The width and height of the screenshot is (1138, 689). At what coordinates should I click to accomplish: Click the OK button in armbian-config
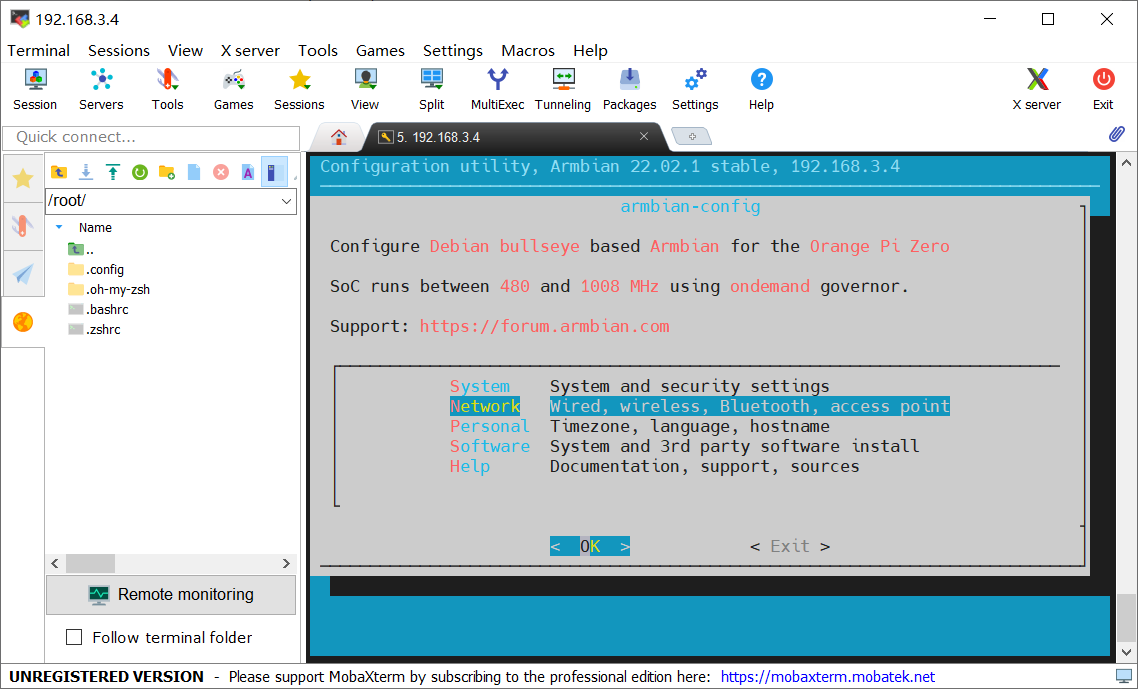pyautogui.click(x=589, y=546)
